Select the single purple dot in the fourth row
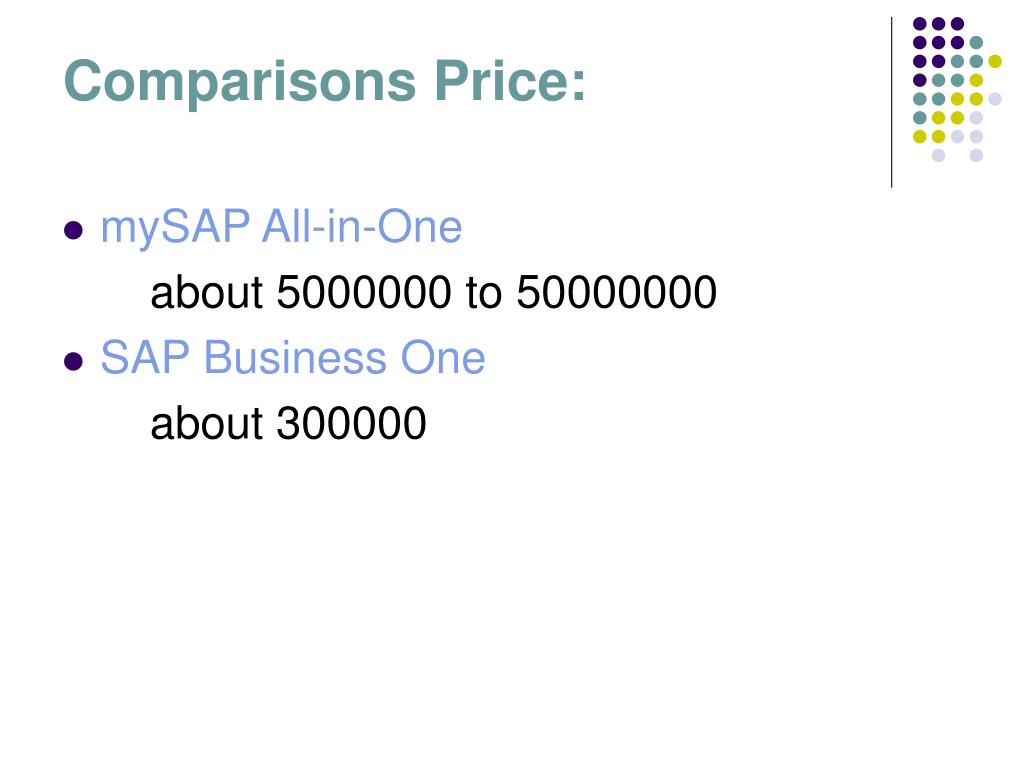Screen dimensions: 1024x768 pyautogui.click(x=920, y=80)
